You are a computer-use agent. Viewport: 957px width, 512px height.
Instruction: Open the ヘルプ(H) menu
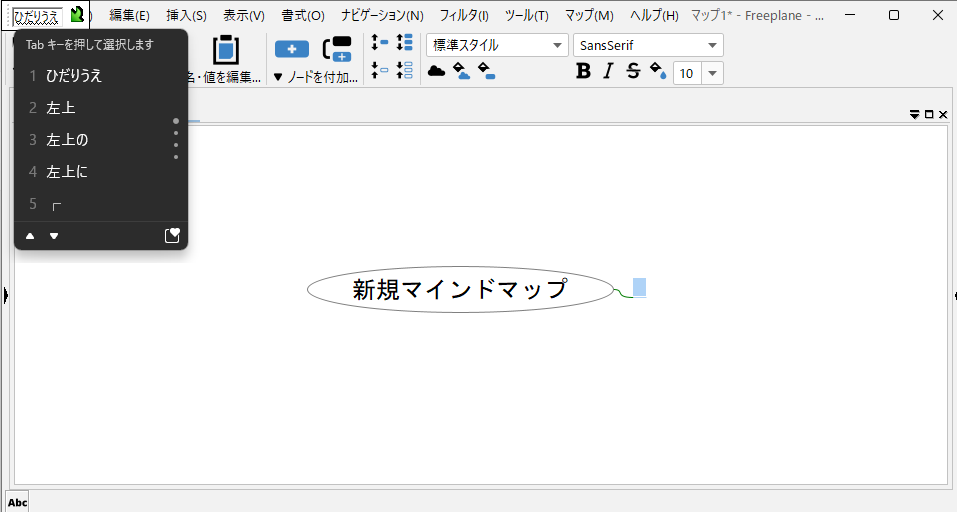[x=654, y=16]
